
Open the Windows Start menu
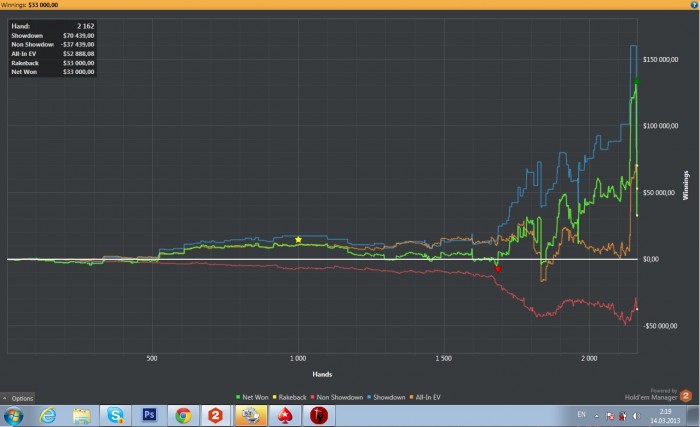(x=13, y=416)
